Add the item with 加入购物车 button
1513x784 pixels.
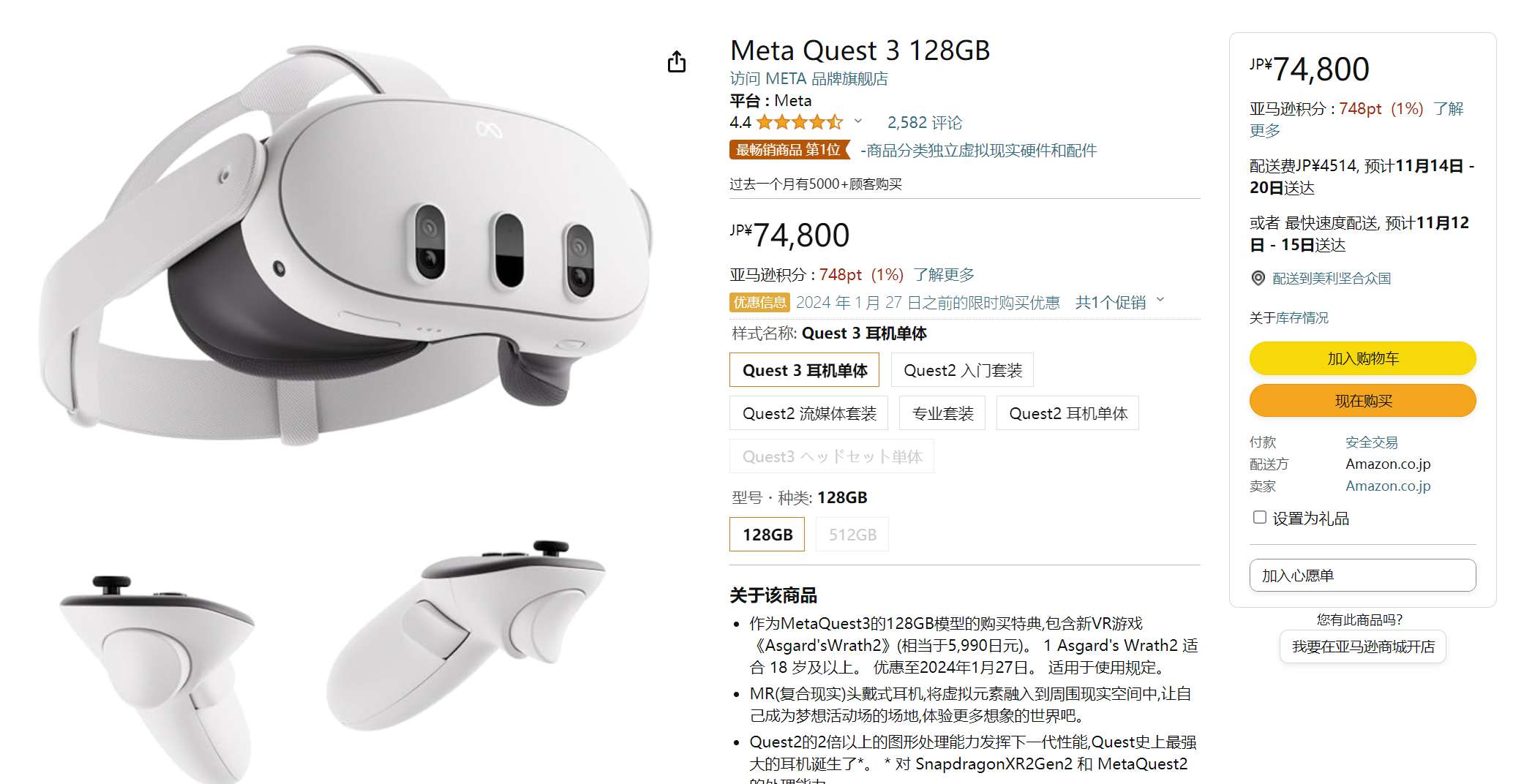(1362, 358)
